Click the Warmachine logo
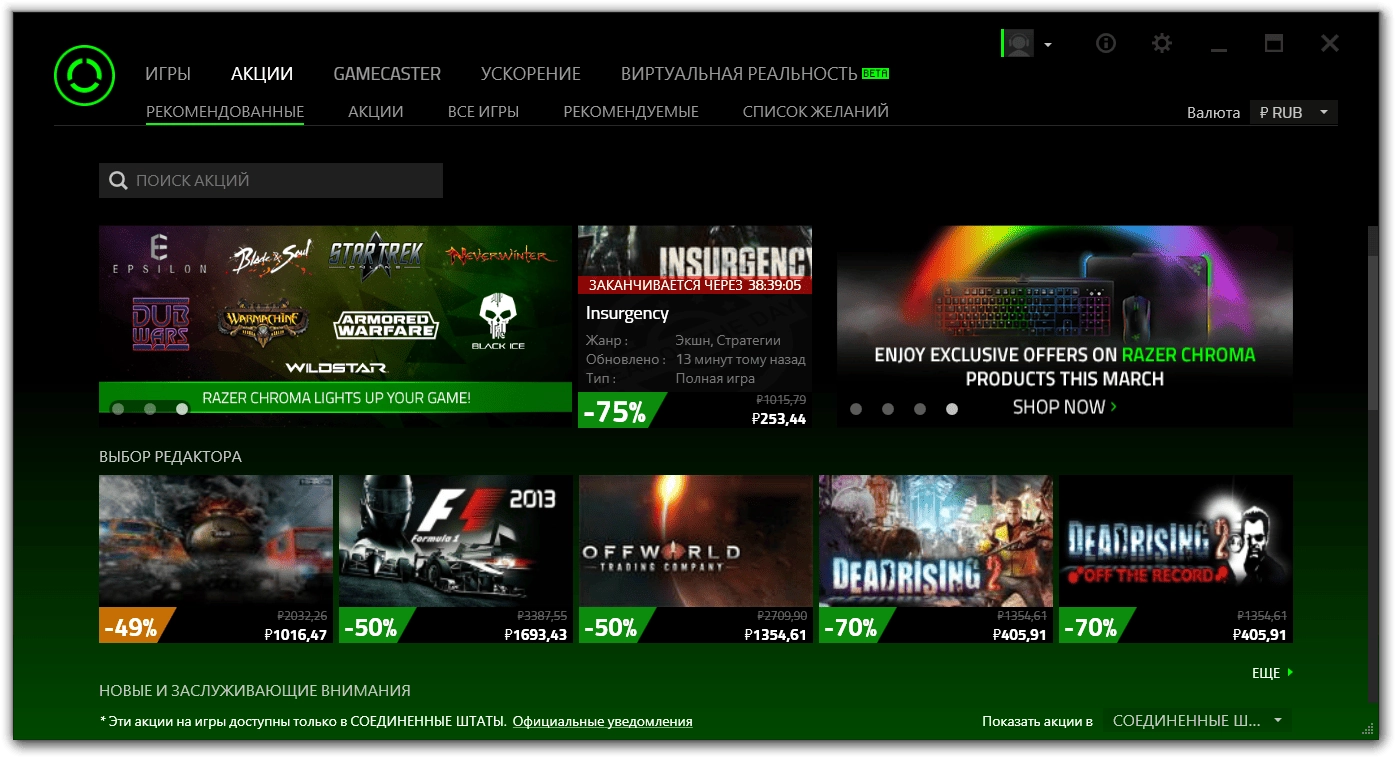The width and height of the screenshot is (1396, 759). tap(263, 324)
